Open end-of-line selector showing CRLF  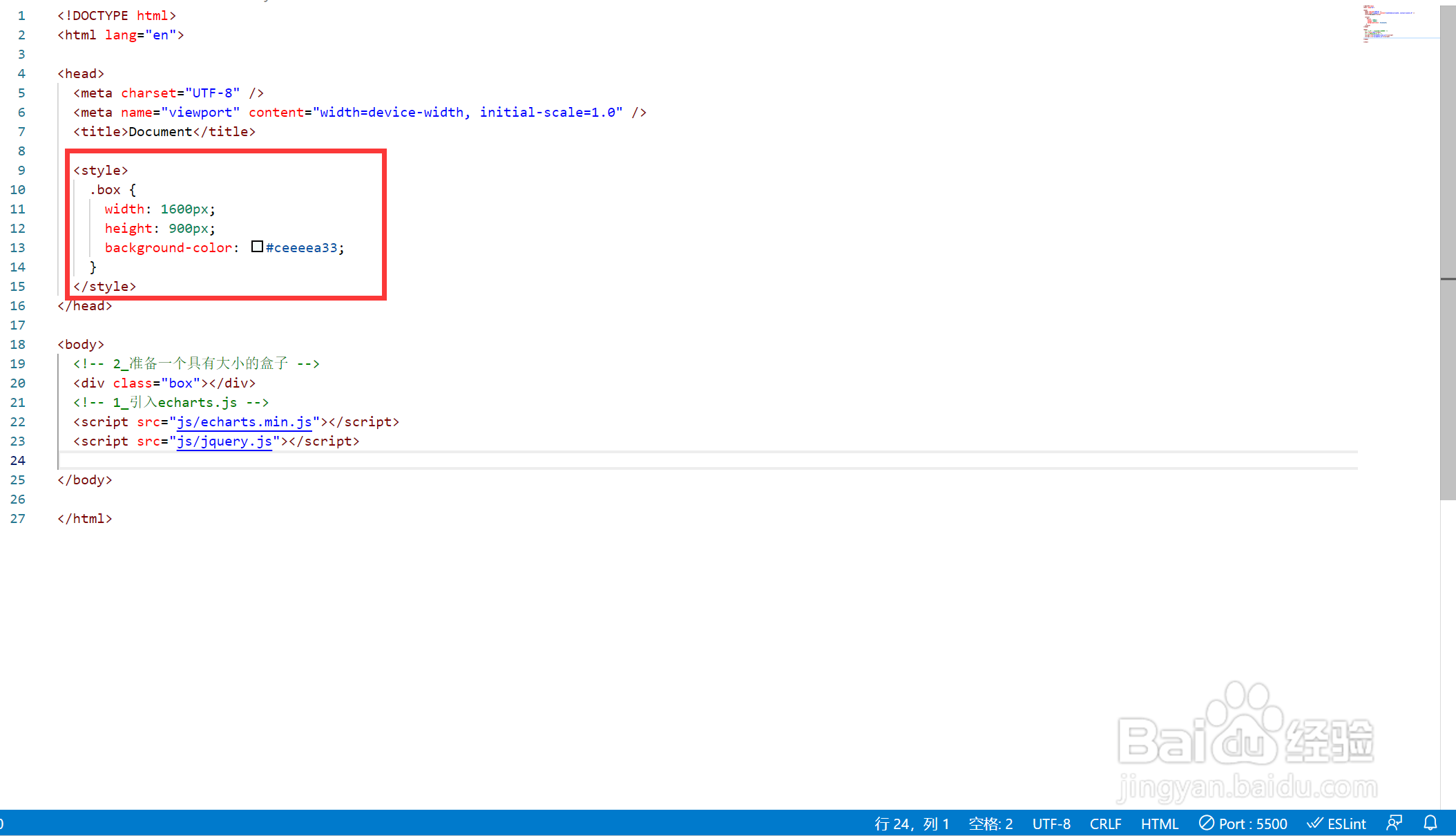point(1105,824)
